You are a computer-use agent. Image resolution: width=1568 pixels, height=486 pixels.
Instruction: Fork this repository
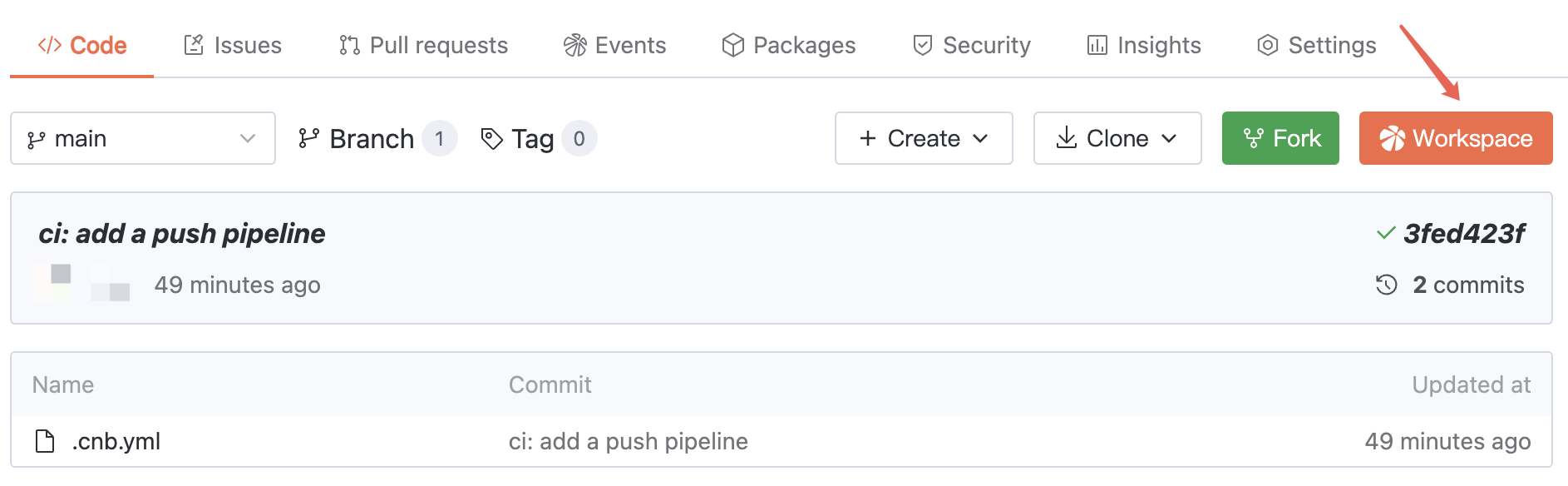tap(1280, 138)
